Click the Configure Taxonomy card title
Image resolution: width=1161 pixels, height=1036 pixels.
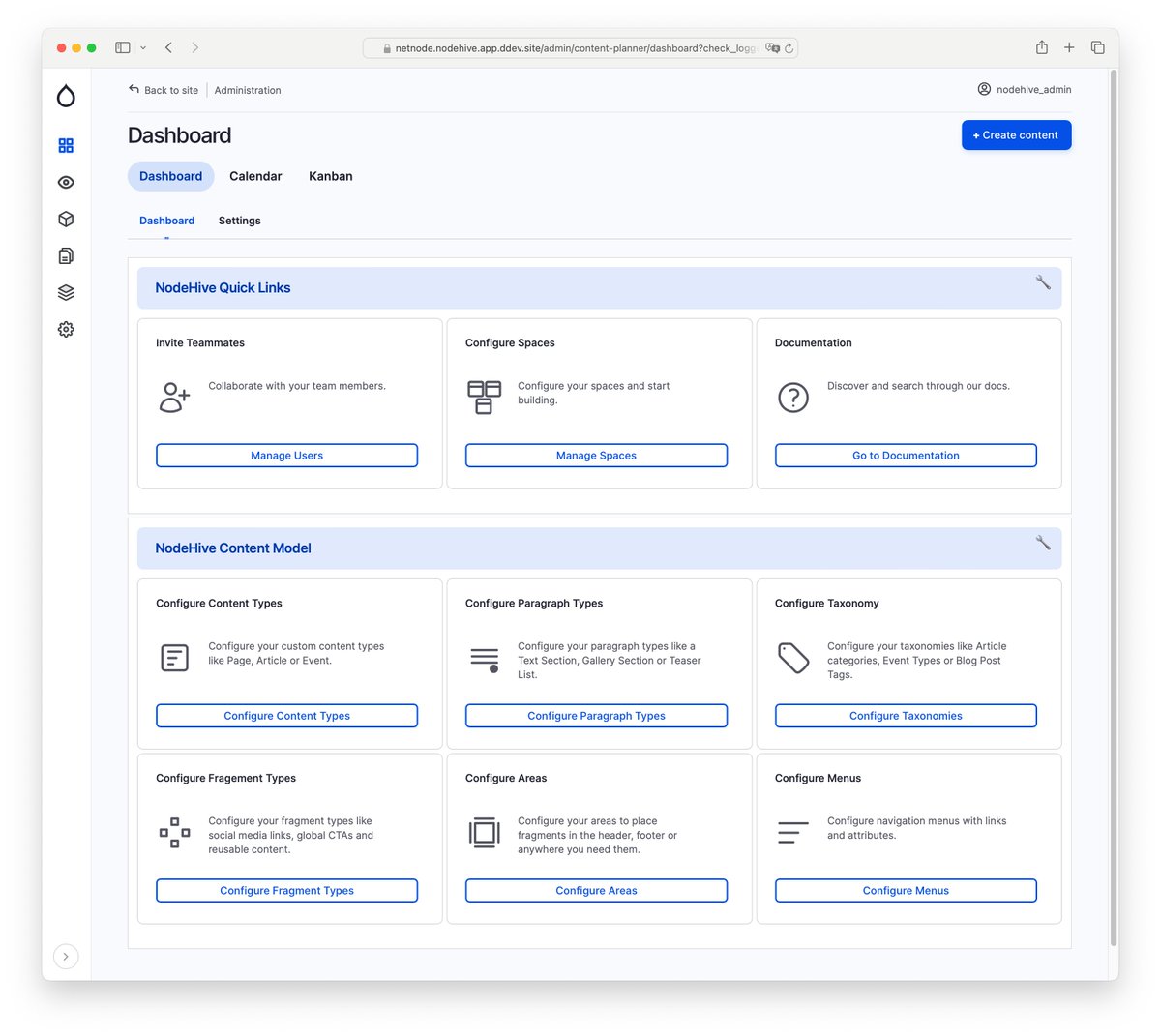coord(827,604)
